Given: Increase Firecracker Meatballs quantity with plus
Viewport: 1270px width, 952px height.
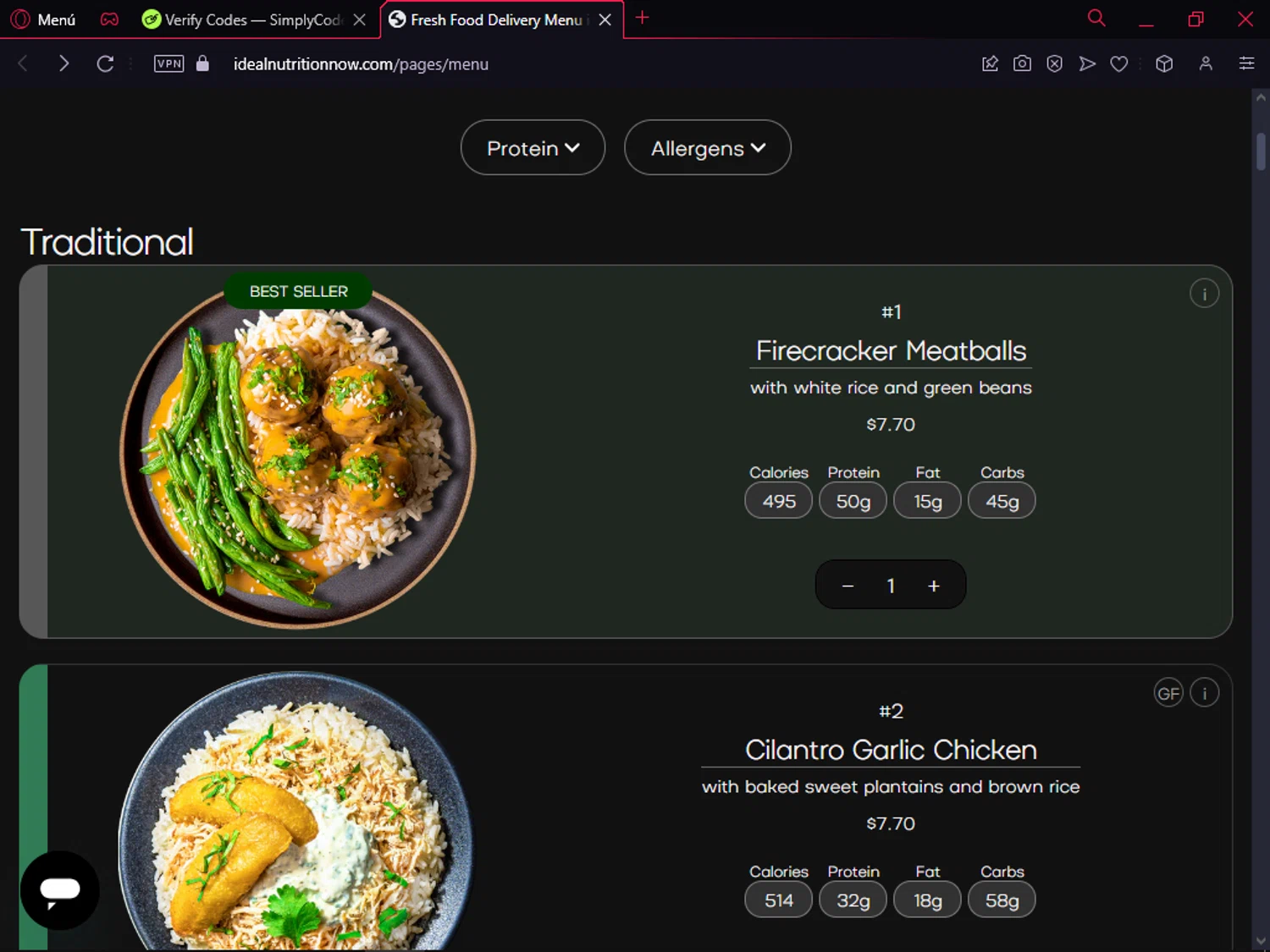Looking at the screenshot, I should tap(934, 586).
